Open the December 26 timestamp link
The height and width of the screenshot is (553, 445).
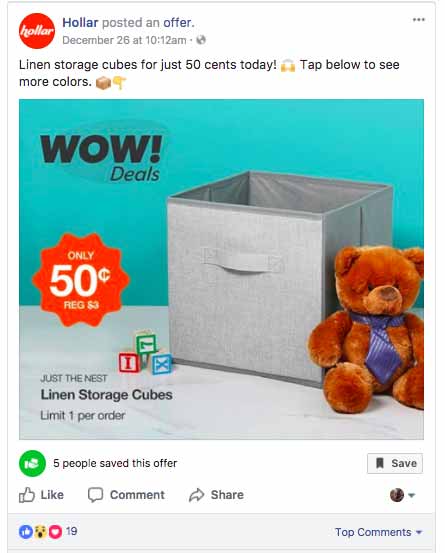[x=124, y=40]
